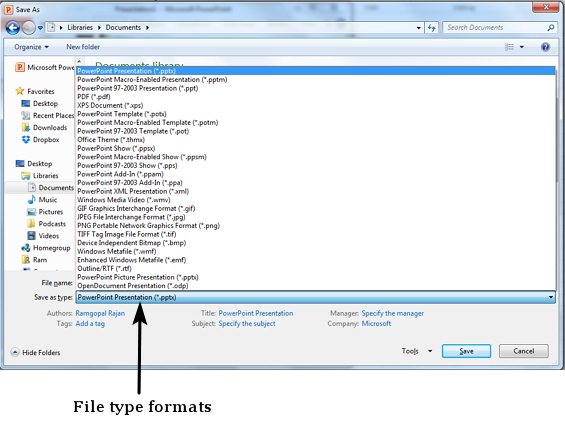Click the New folder button
The height and width of the screenshot is (429, 565).
point(83,47)
